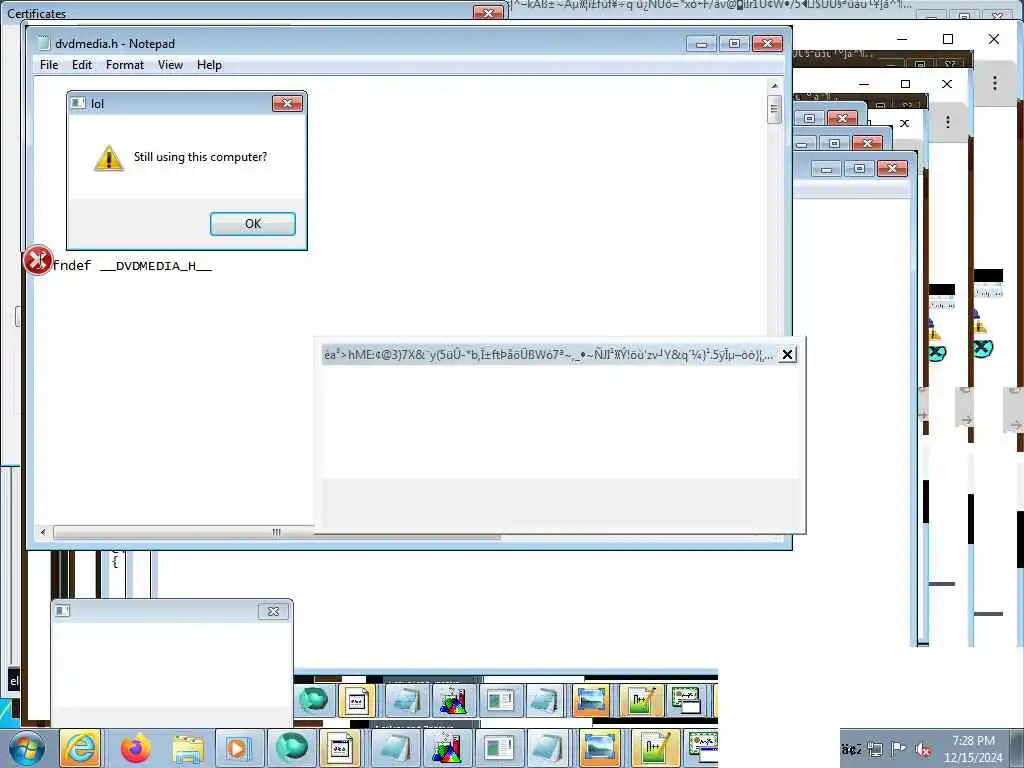This screenshot has height=768, width=1024.
Task: Click the 'Still using this computer?' message
Action: (200, 157)
